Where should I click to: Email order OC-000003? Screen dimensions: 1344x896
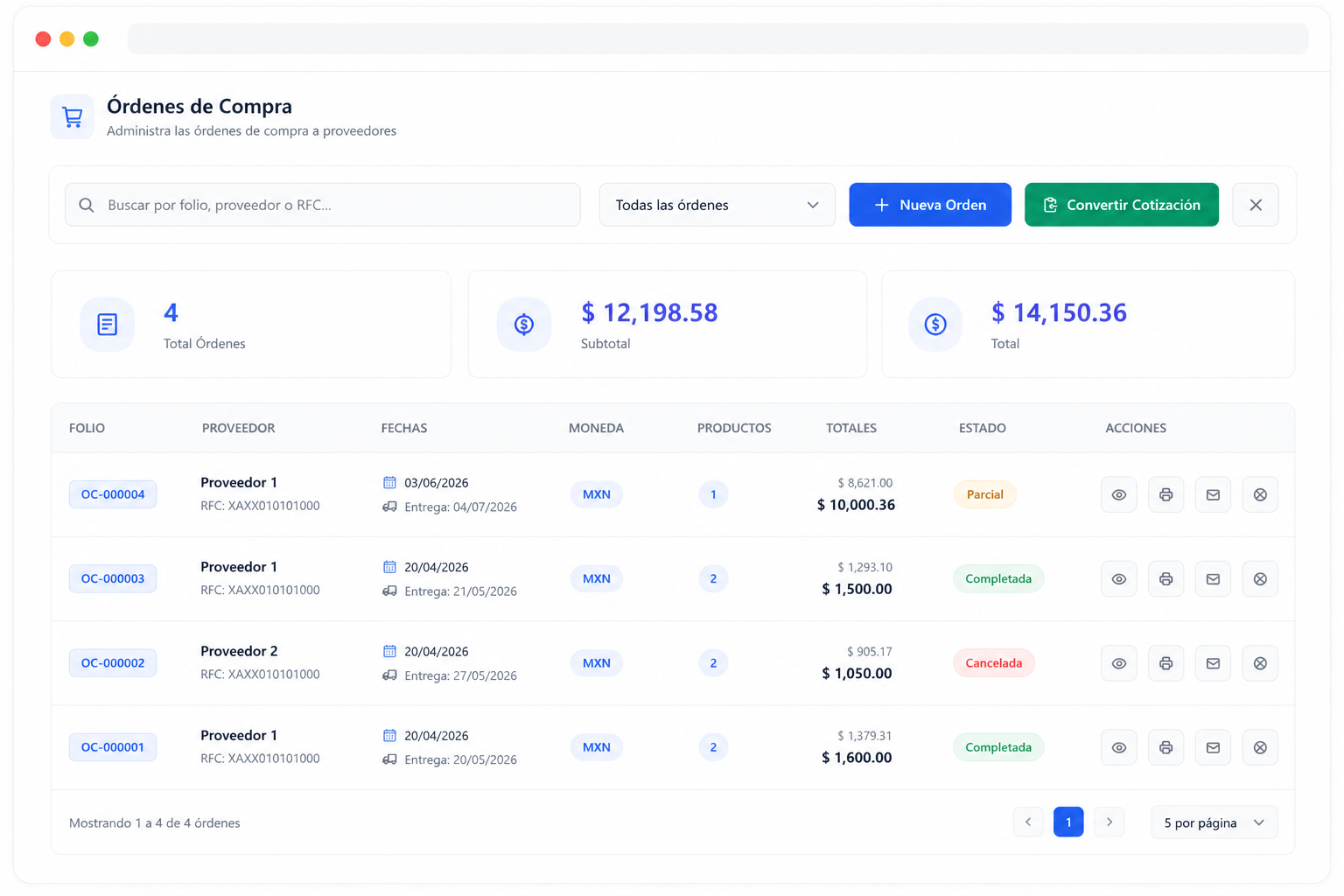click(1213, 578)
